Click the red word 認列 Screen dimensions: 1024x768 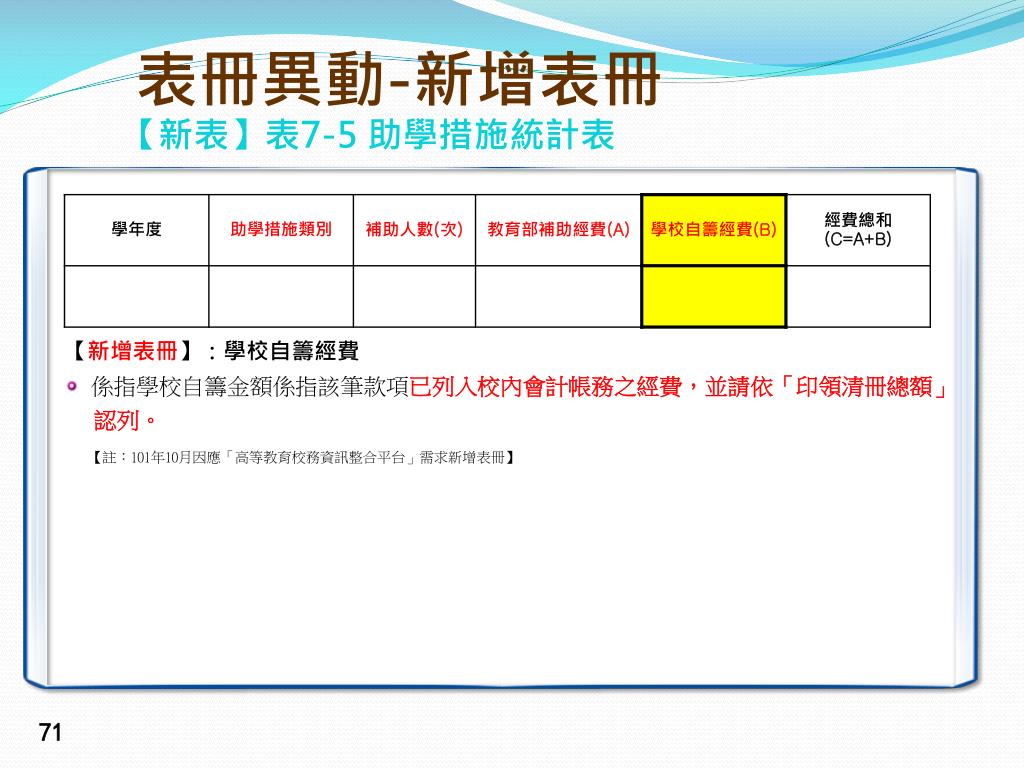pyautogui.click(x=117, y=421)
